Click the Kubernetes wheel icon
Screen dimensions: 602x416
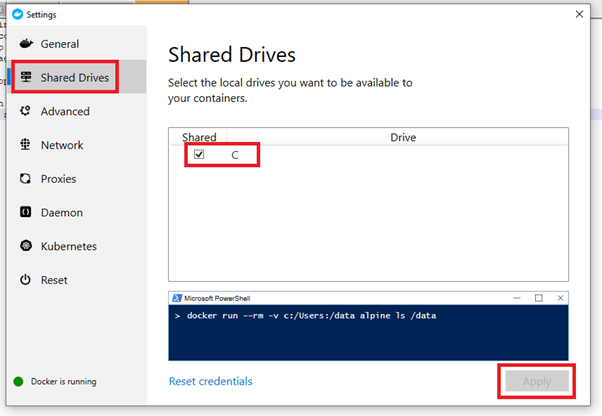point(26,246)
